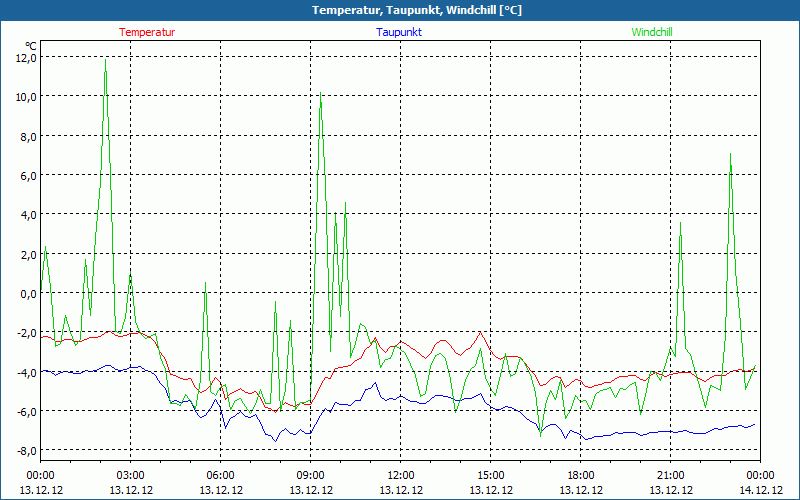
Task: Click the '2,0' y-axis value
Action: tap(28, 254)
